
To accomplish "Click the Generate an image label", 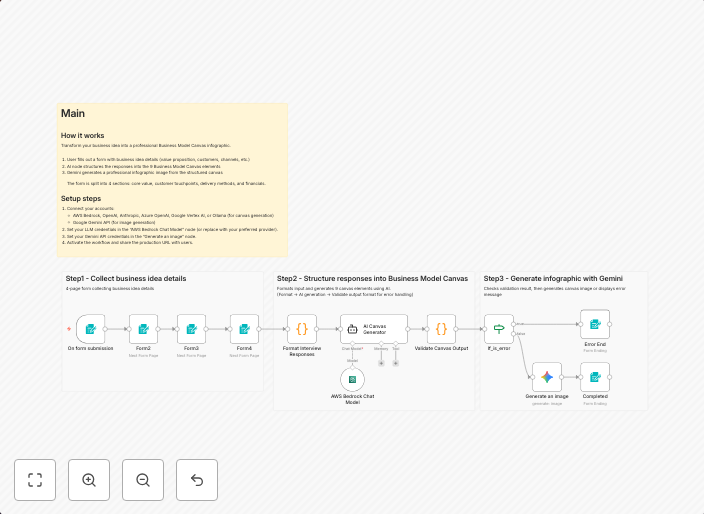I will [x=547, y=396].
